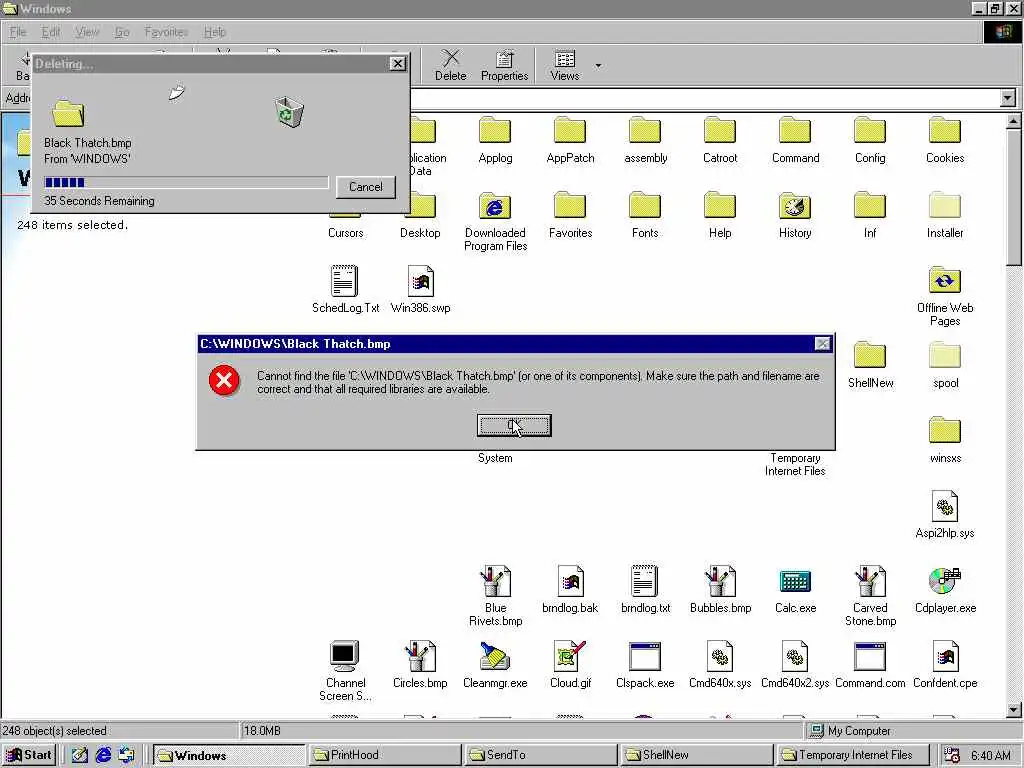Select the assembly folder
1024x768 pixels.
tap(645, 140)
